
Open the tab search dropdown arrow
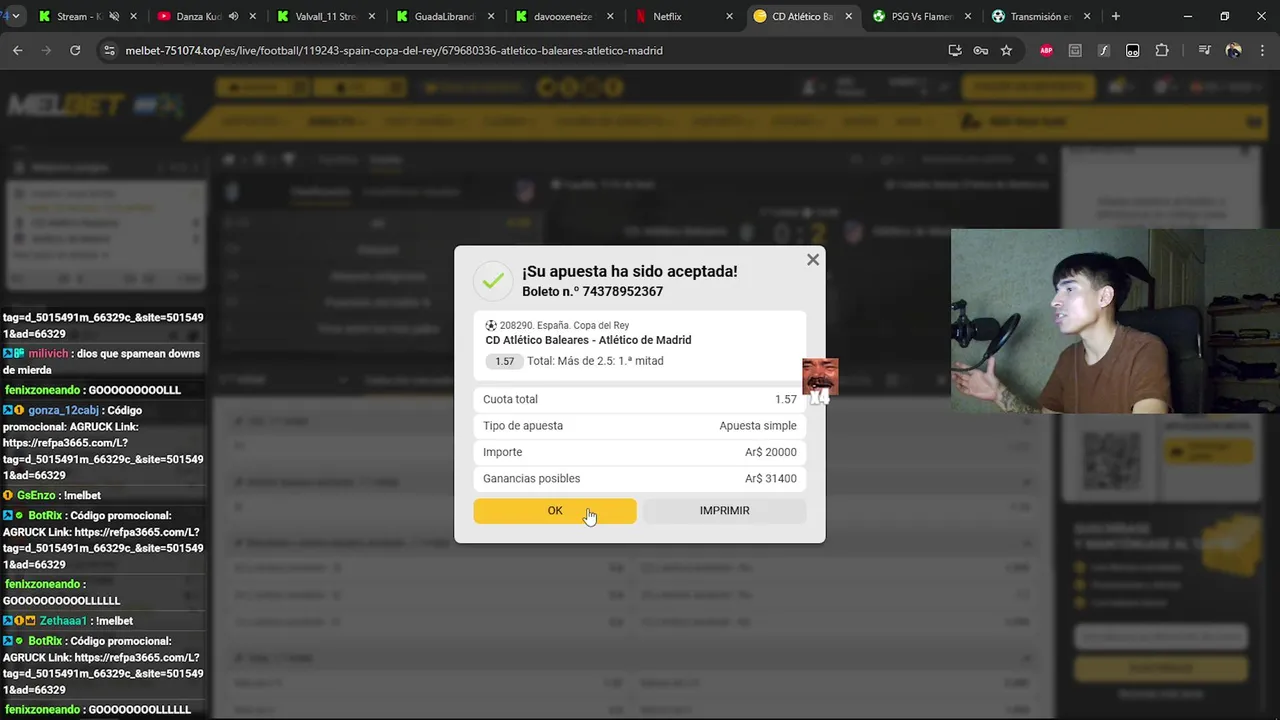pyautogui.click(x=14, y=16)
